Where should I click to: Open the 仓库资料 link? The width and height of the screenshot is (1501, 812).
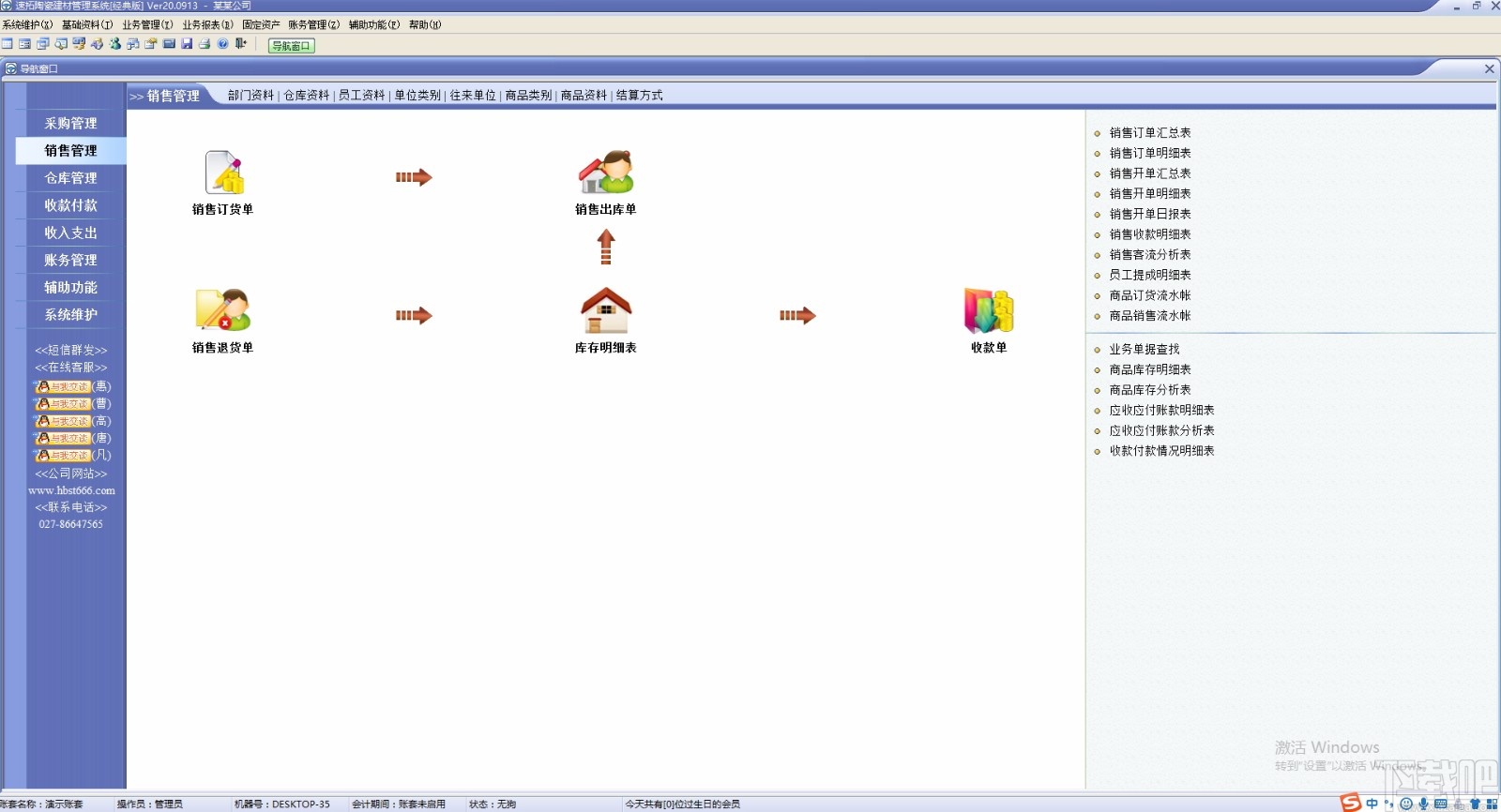[307, 96]
